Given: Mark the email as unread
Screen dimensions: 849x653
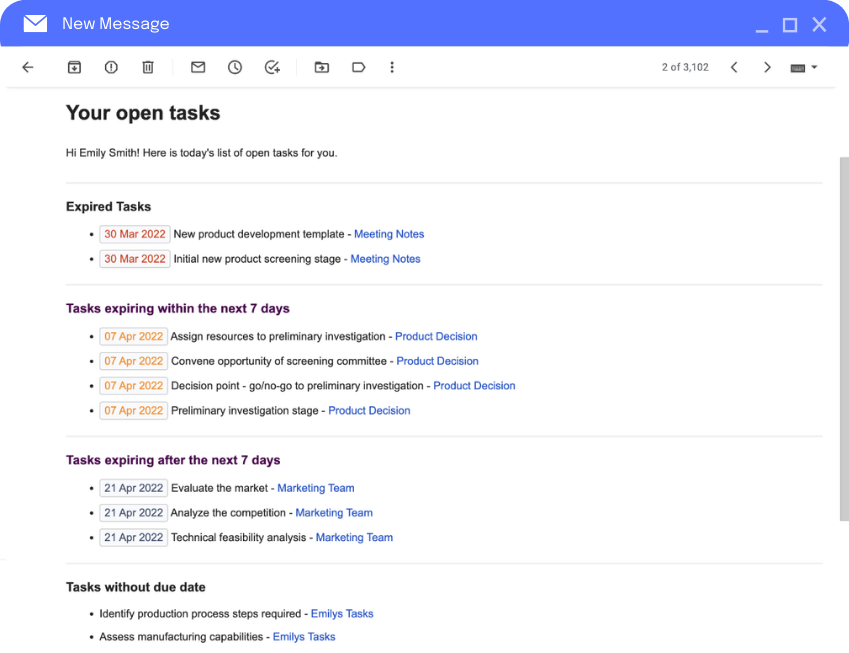Looking at the screenshot, I should (197, 67).
